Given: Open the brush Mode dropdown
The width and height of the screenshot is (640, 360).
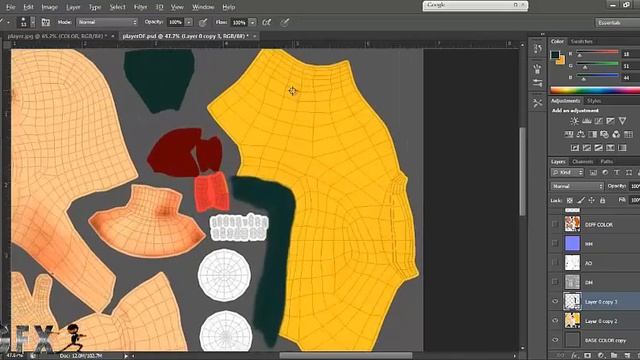Looking at the screenshot, I should [x=107, y=22].
